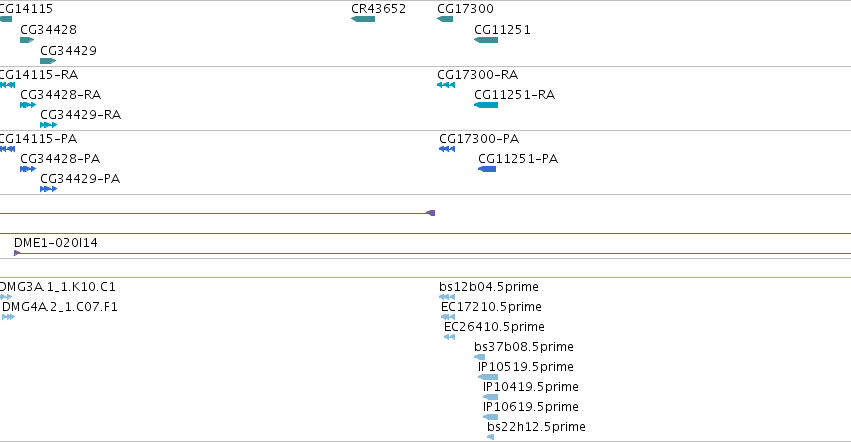Select the EC17210.5prime EST glyph
851x442 pixels.
(448, 317)
